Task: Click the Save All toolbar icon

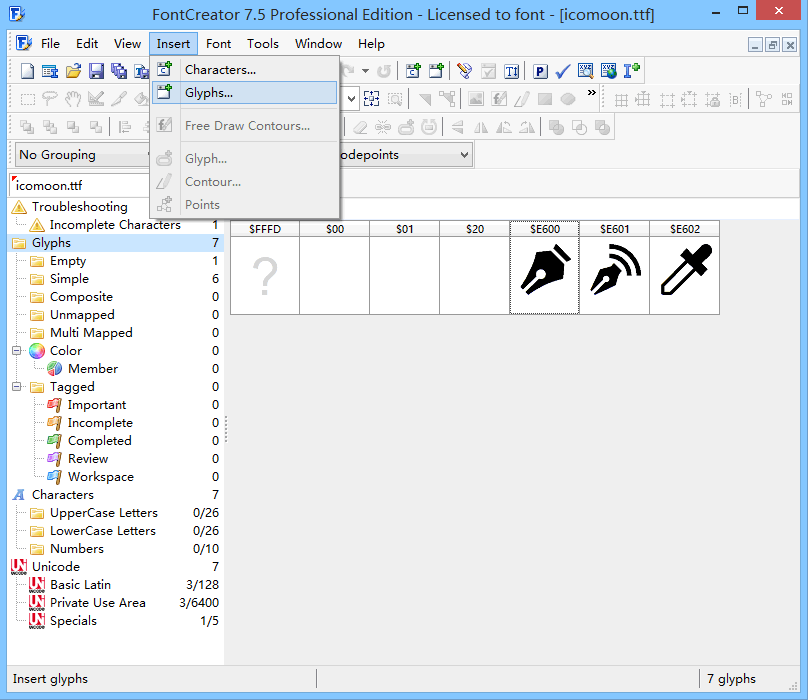Action: [x=119, y=71]
